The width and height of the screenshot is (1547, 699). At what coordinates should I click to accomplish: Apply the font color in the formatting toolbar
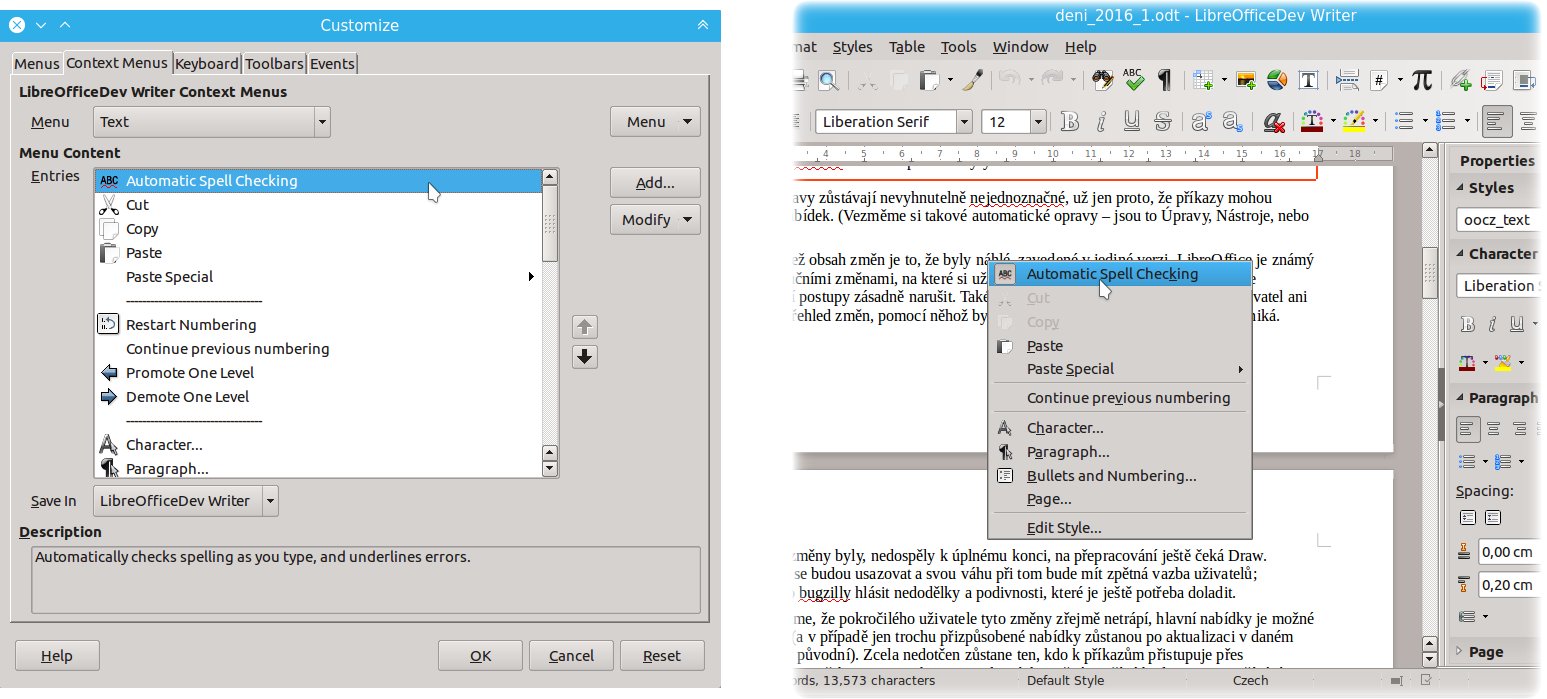1312,122
